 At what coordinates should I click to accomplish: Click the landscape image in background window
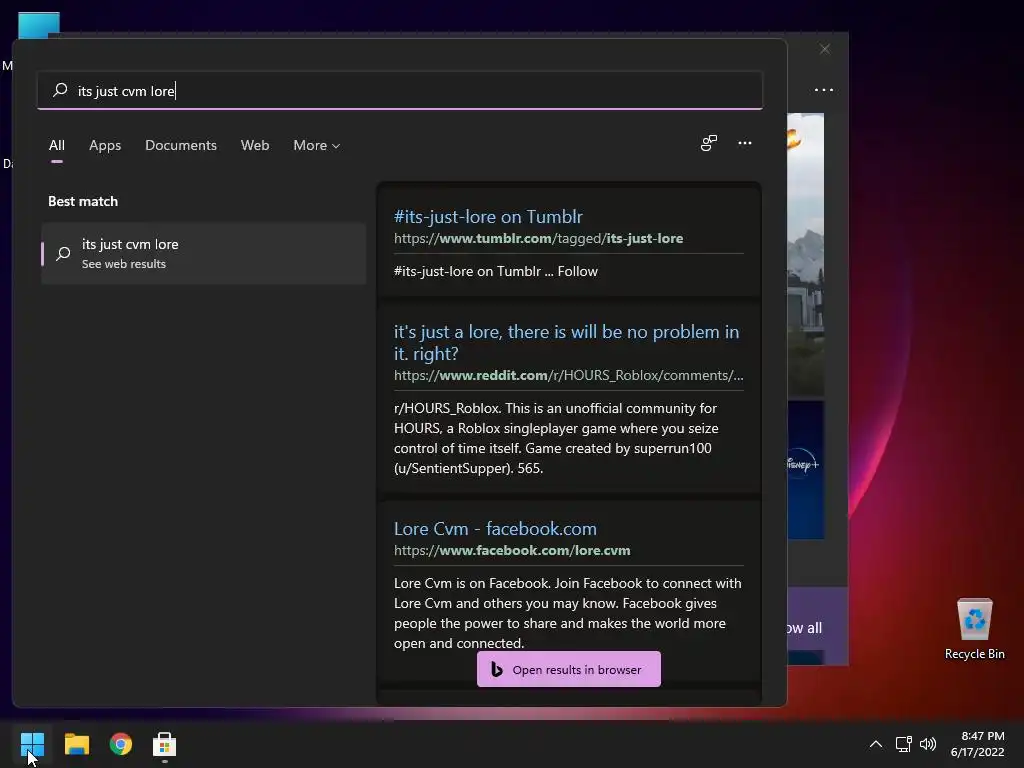click(x=805, y=255)
